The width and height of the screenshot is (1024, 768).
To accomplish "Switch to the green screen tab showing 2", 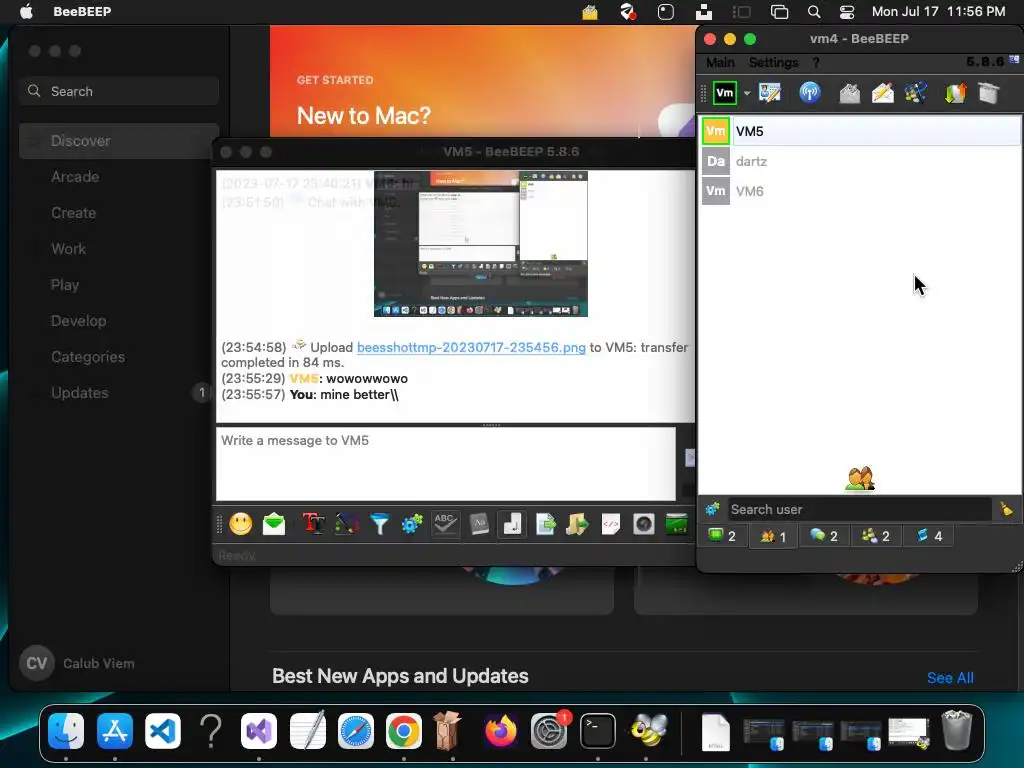I will 722,536.
